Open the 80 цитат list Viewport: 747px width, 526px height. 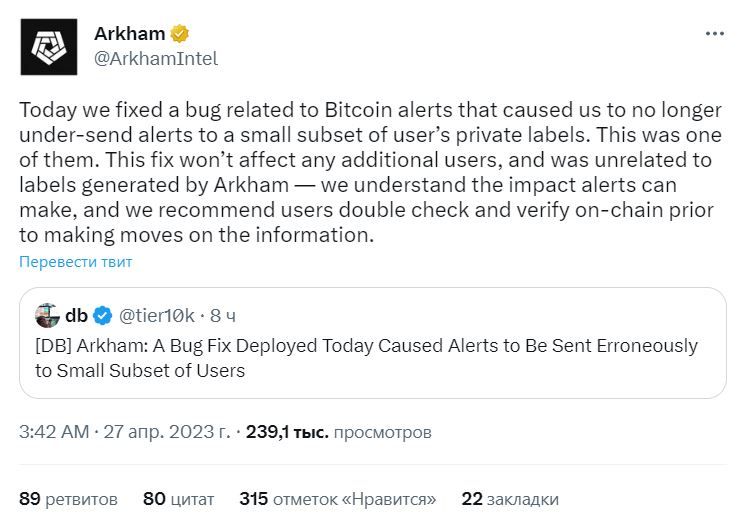tap(179, 499)
